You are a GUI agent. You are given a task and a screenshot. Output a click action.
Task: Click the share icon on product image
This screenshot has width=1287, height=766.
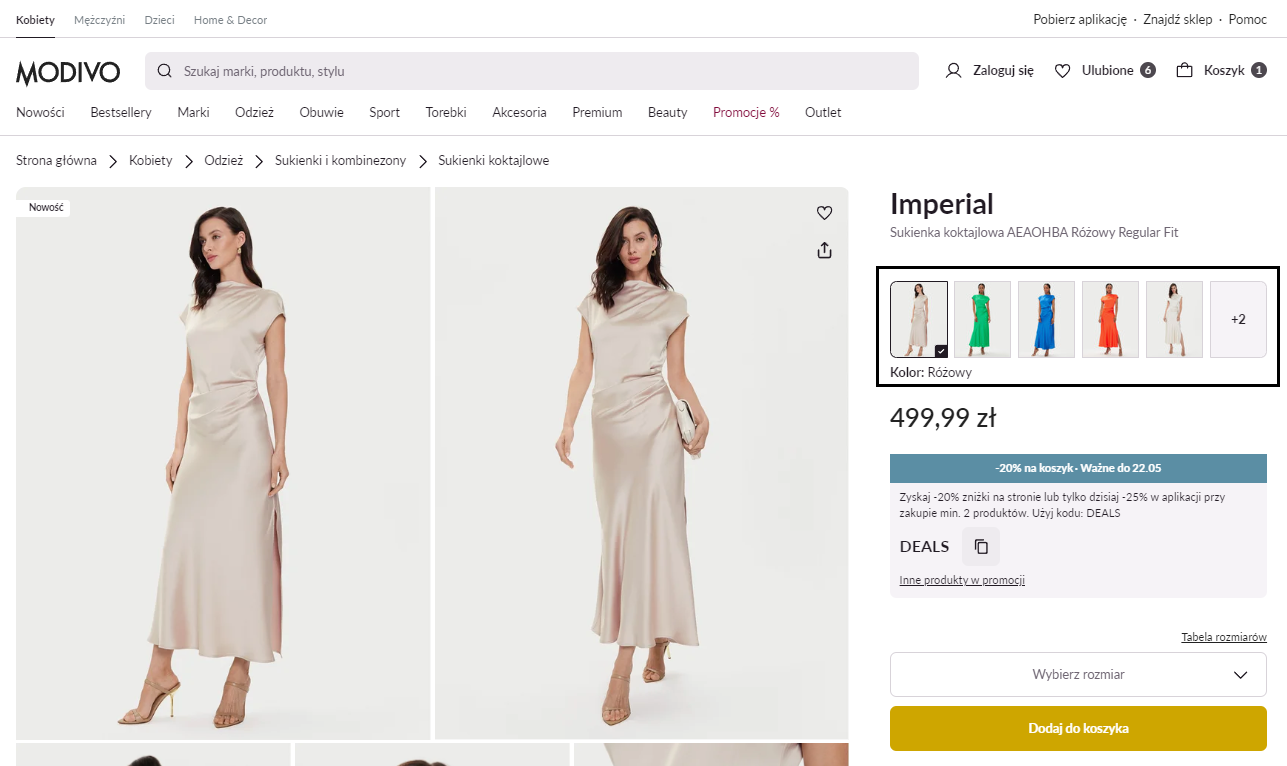pos(824,250)
